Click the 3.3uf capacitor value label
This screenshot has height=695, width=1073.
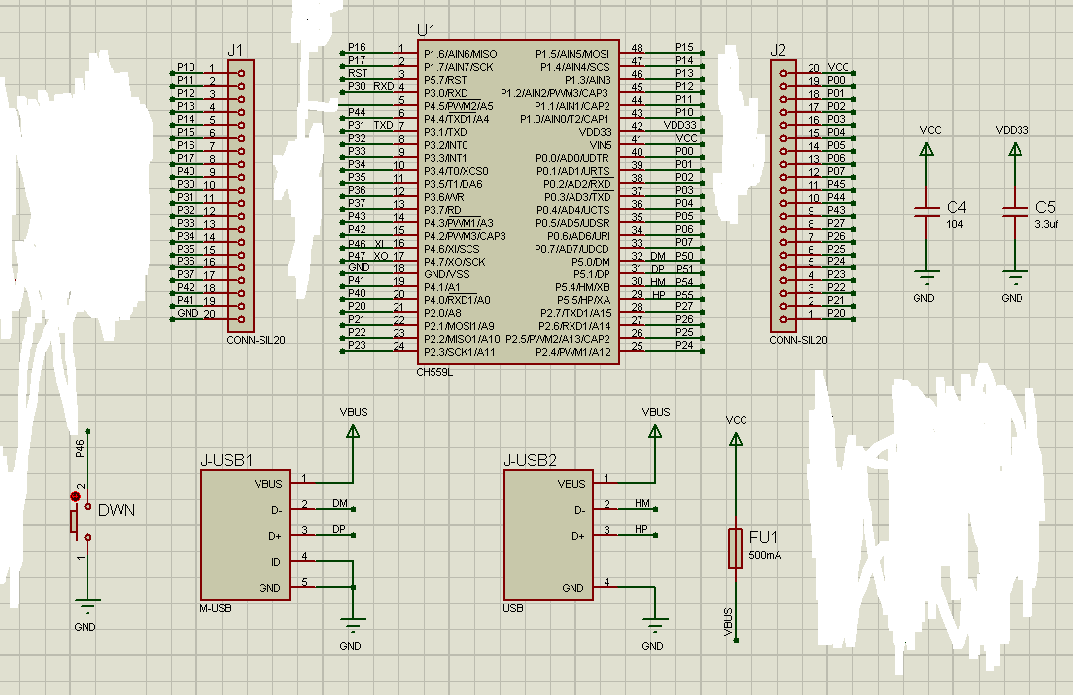pos(1047,224)
